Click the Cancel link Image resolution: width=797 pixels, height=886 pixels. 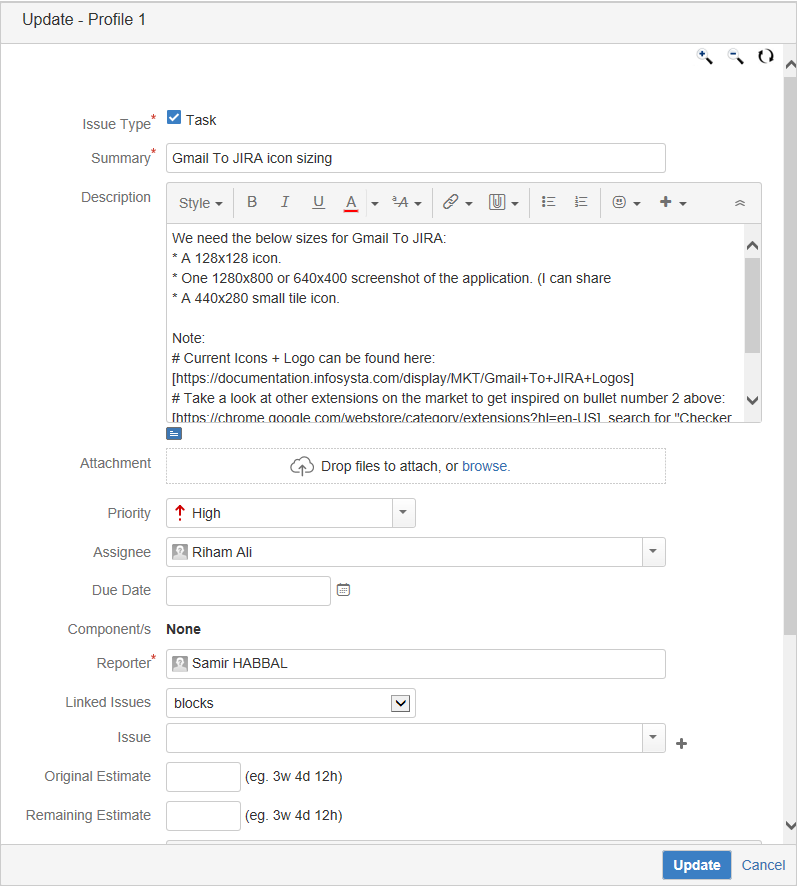pos(763,865)
